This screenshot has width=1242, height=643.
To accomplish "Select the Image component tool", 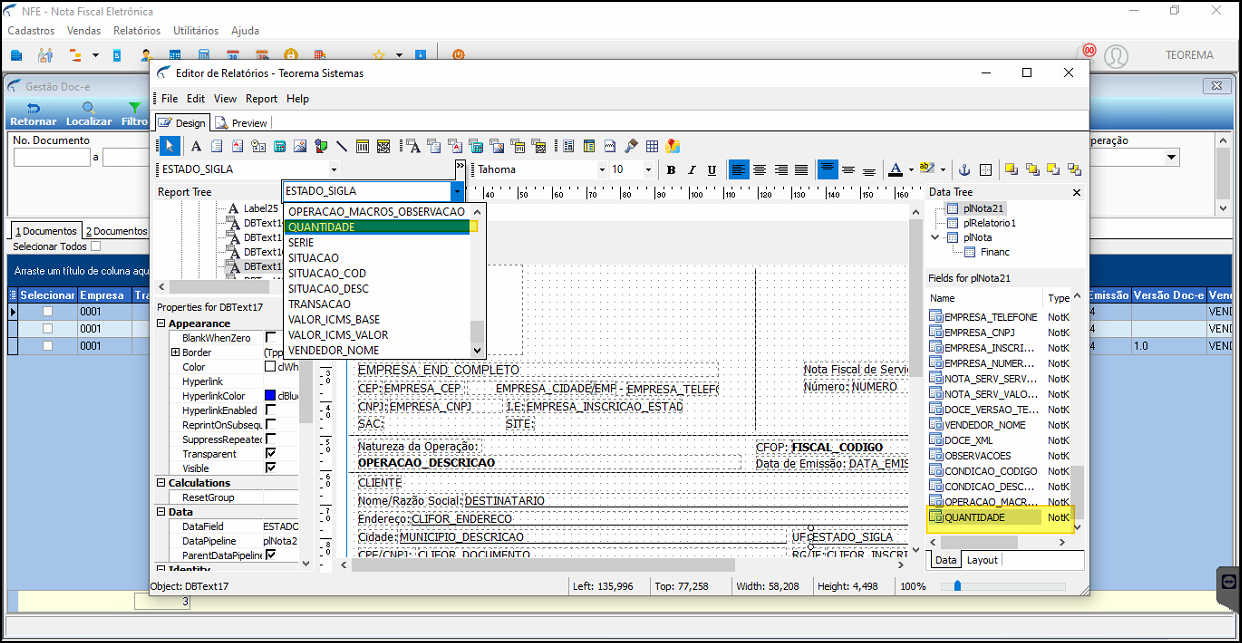I will [x=300, y=146].
